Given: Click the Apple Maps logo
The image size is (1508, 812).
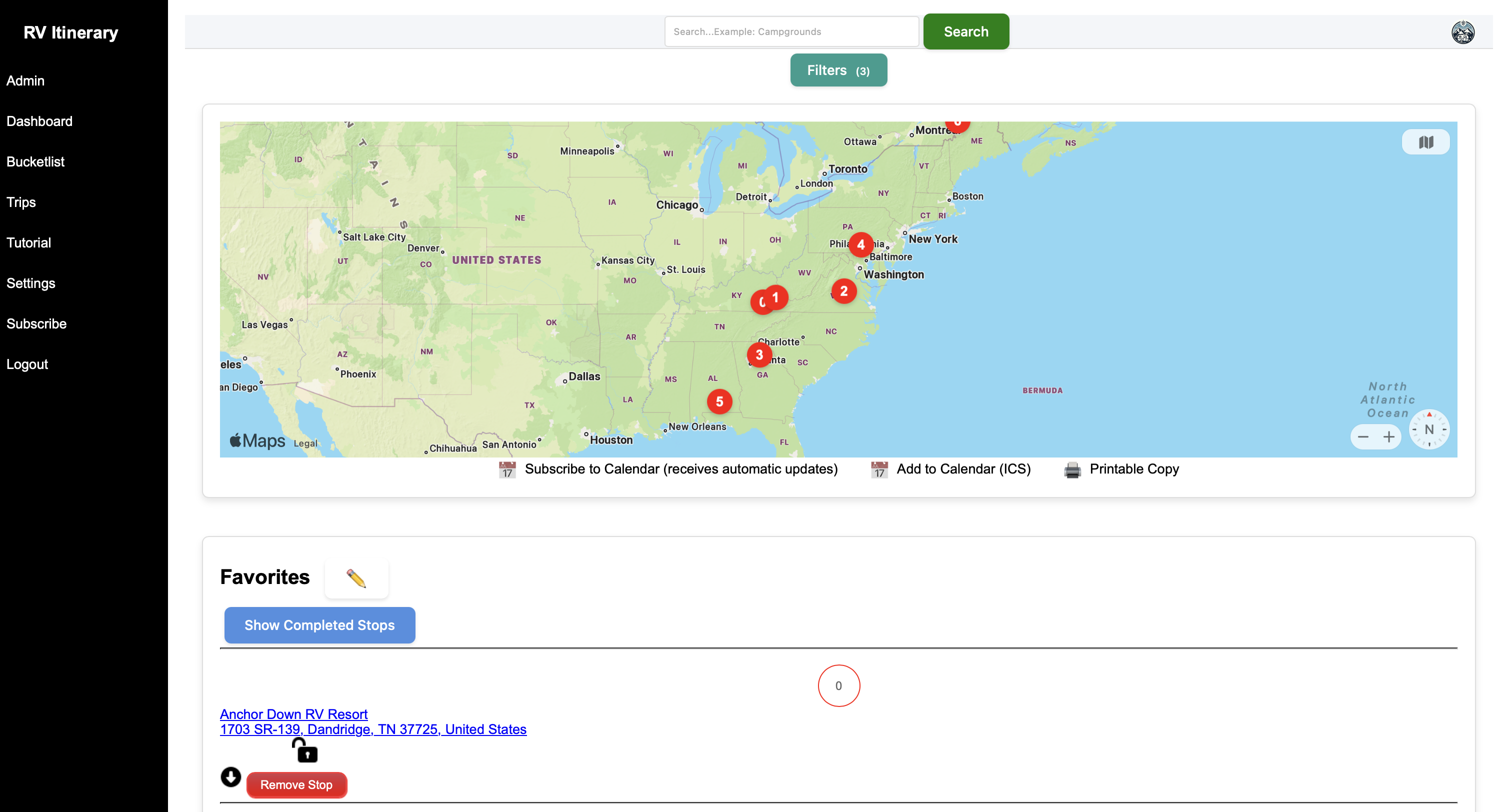Looking at the screenshot, I should click(257, 440).
